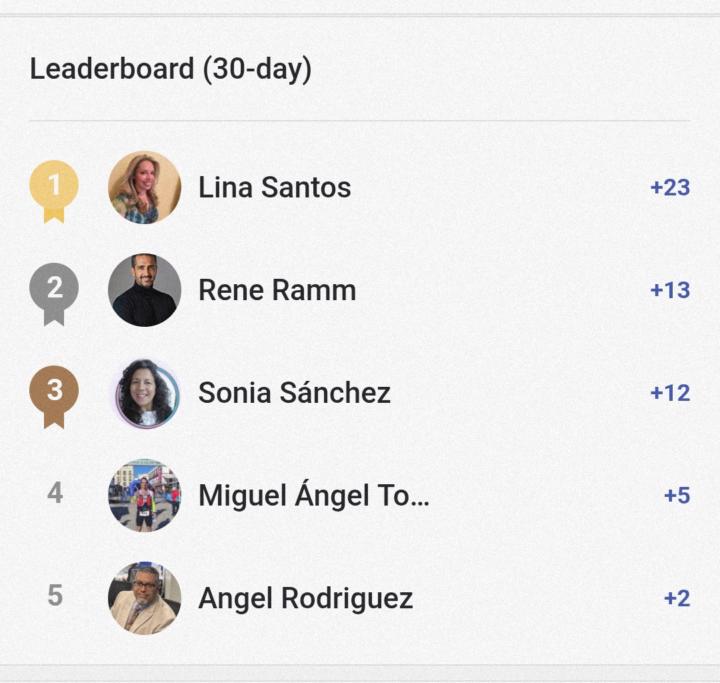
Task: Visit Sonia Sánchez's profile via name
Action: coord(294,393)
